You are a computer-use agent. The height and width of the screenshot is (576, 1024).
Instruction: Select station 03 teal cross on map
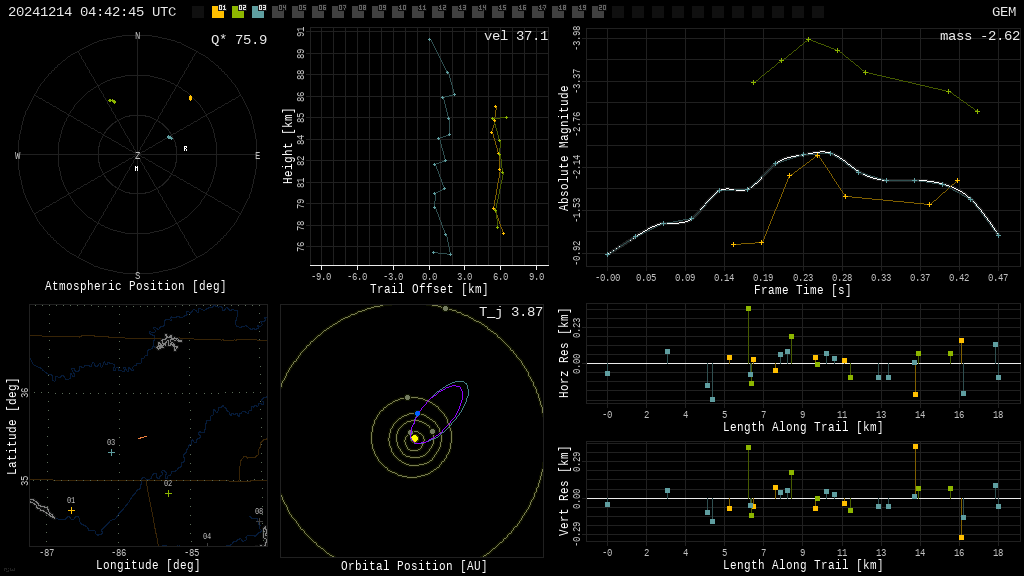pyautogui.click(x=111, y=452)
